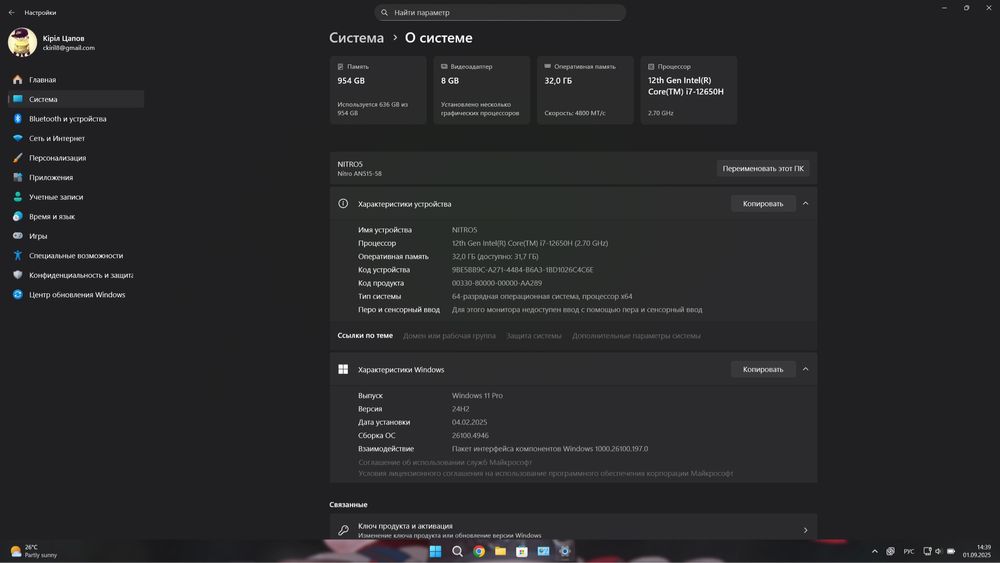1000x563 pixels.
Task: Open clock and date 14:39 panel
Action: [976, 551]
